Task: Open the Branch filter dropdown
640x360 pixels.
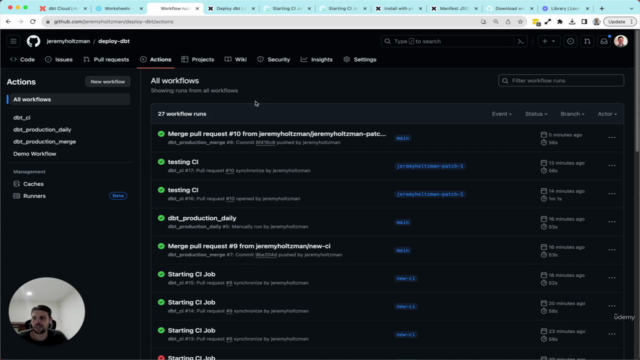Action: click(x=572, y=114)
